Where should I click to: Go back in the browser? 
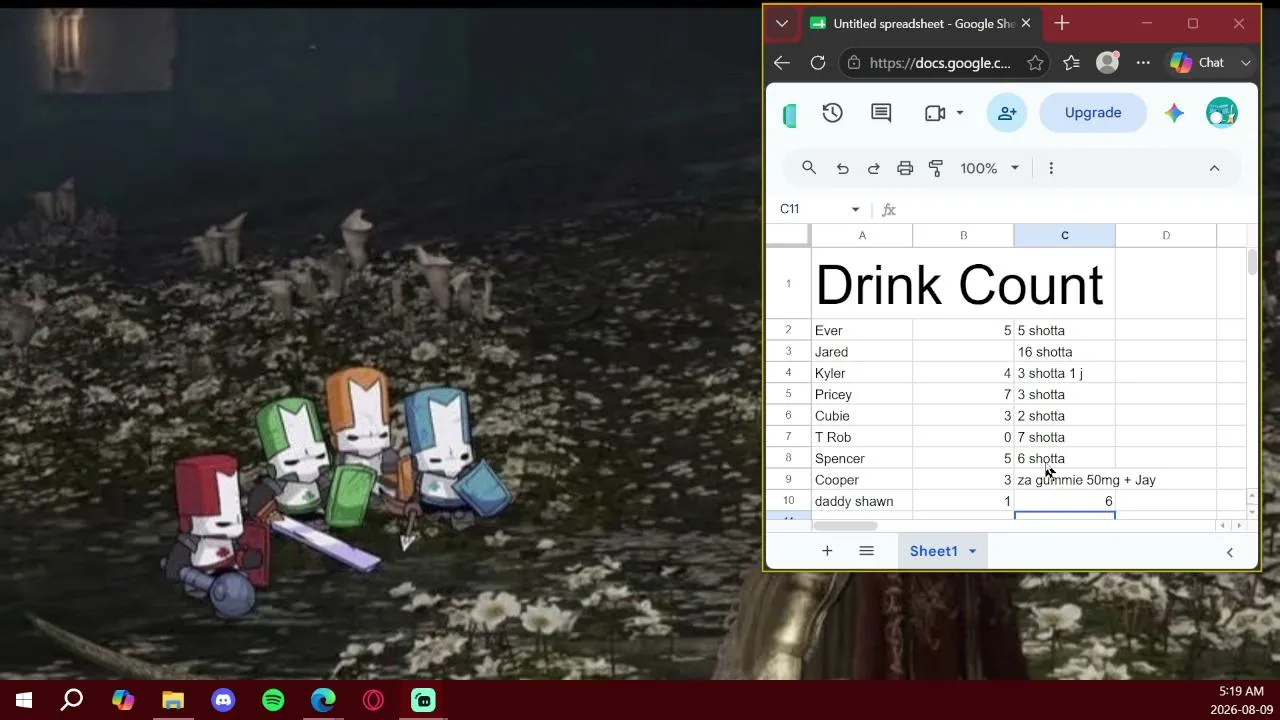(782, 63)
